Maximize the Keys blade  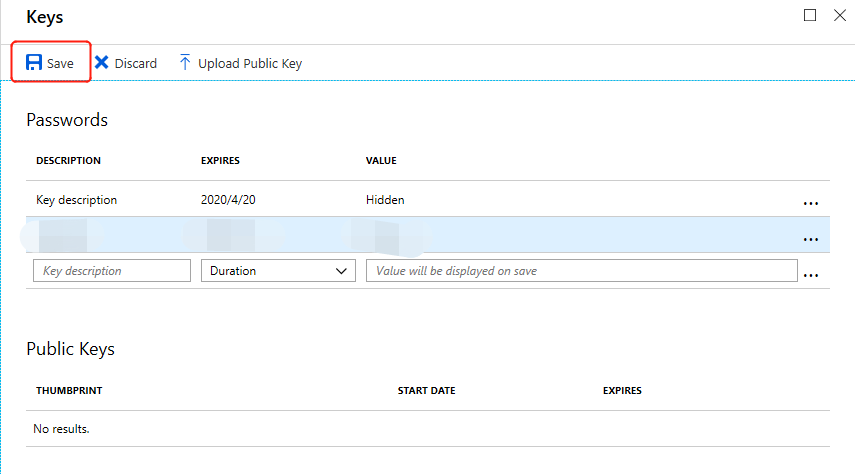[x=810, y=15]
